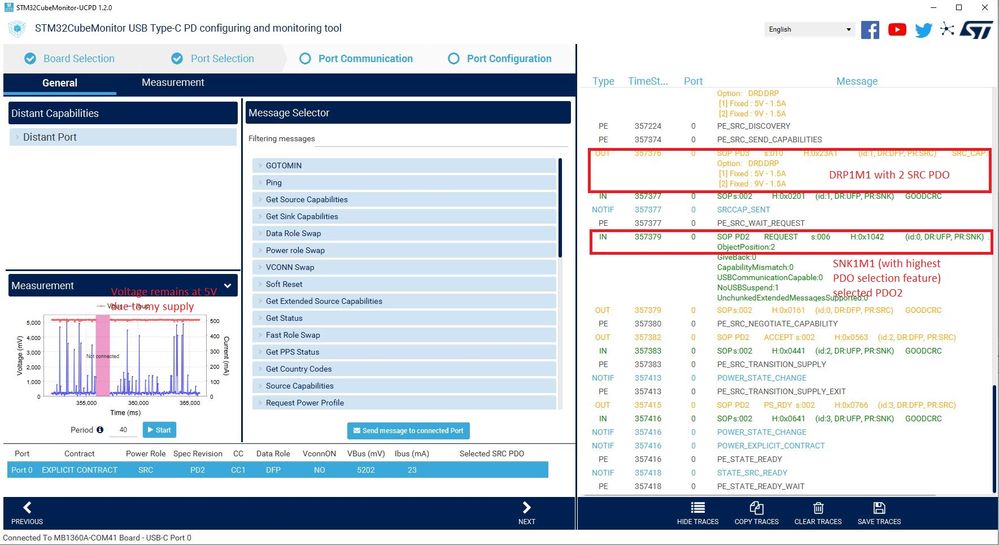Image resolution: width=999 pixels, height=545 pixels.
Task: Expand the Distant Port item
Action: click(122, 137)
